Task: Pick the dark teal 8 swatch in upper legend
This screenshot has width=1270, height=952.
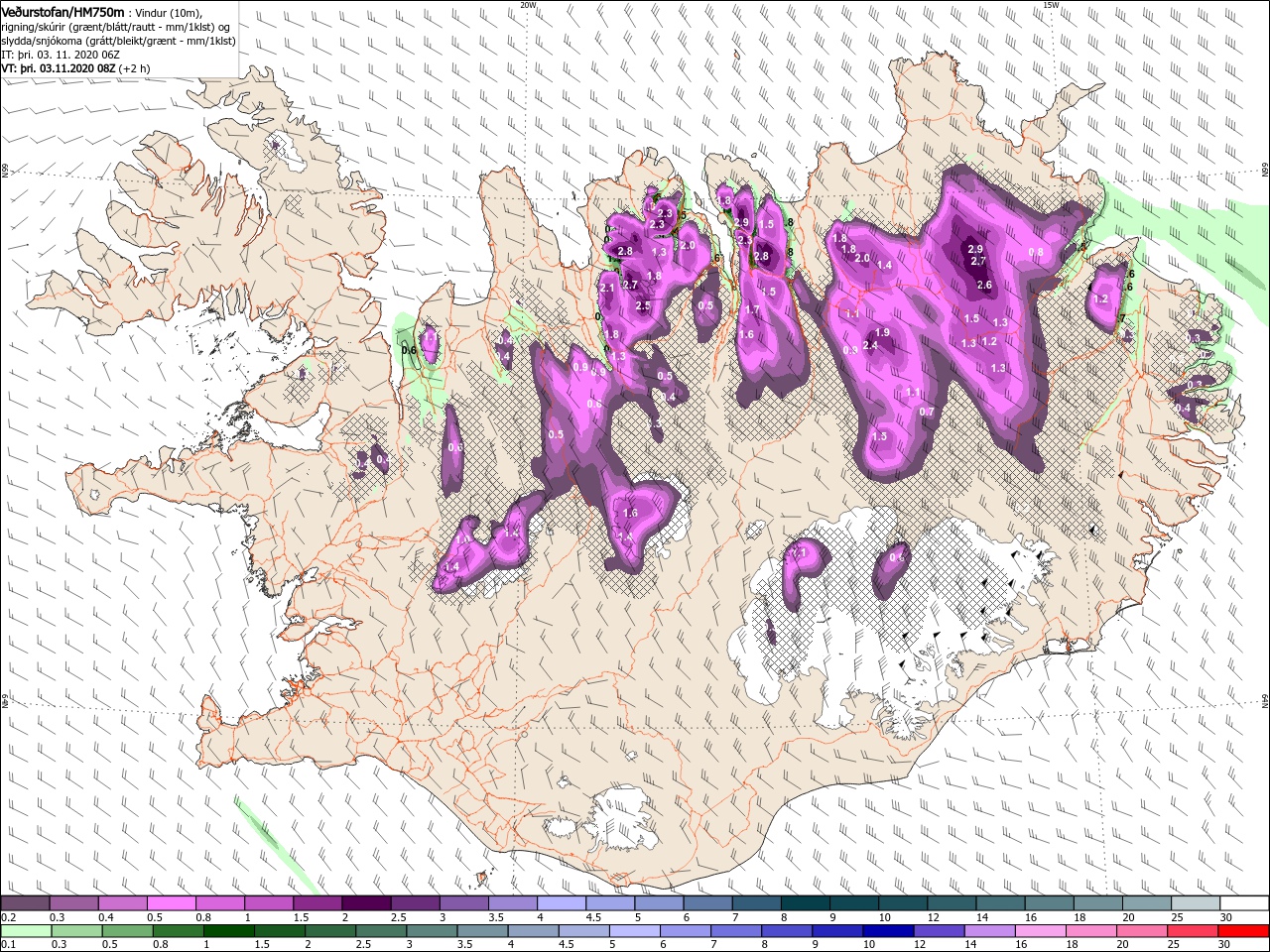Action: tap(805, 903)
